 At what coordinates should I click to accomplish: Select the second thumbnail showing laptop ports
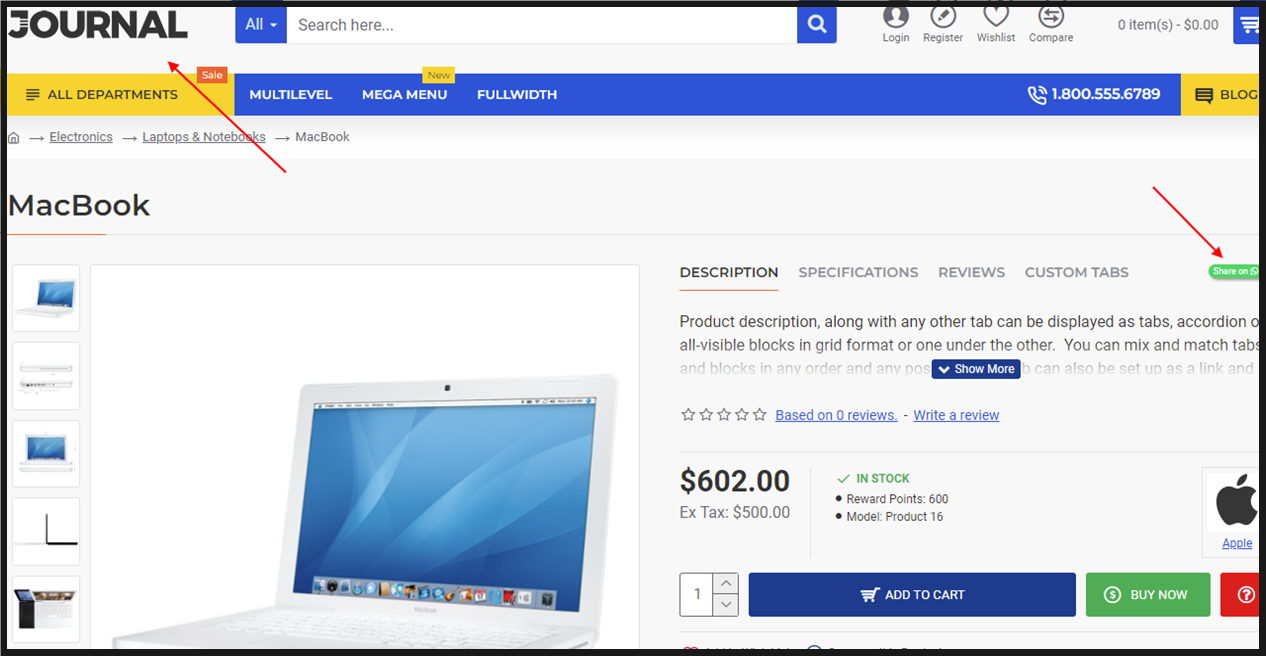(46, 376)
